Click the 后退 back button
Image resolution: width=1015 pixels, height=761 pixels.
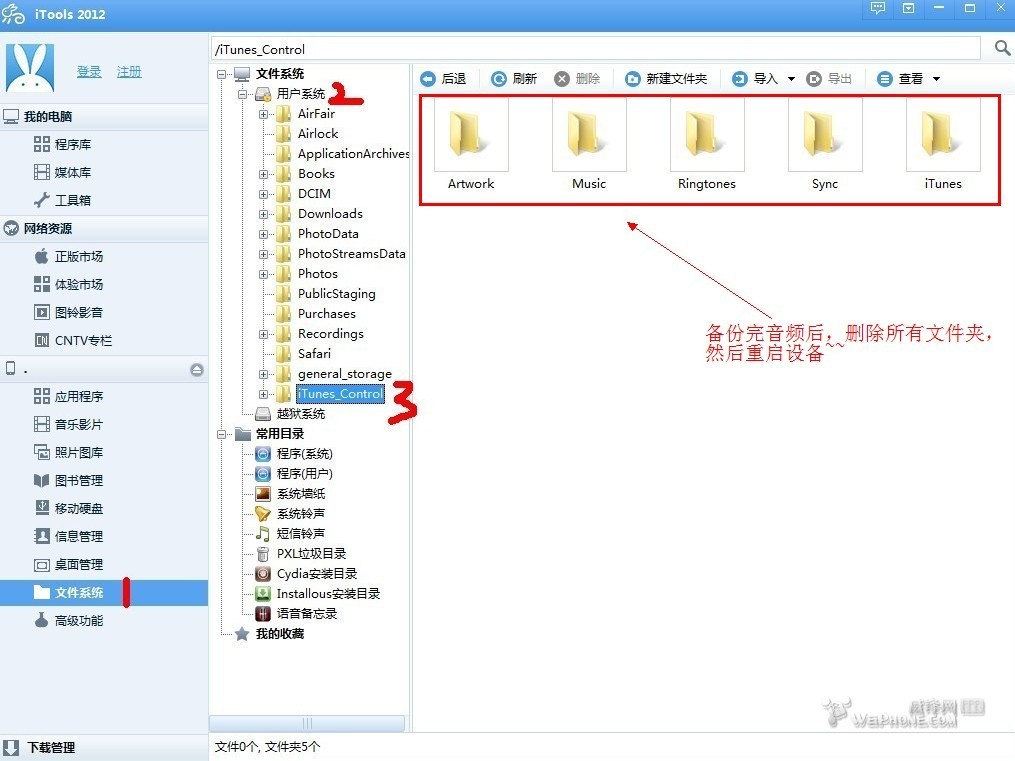443,79
